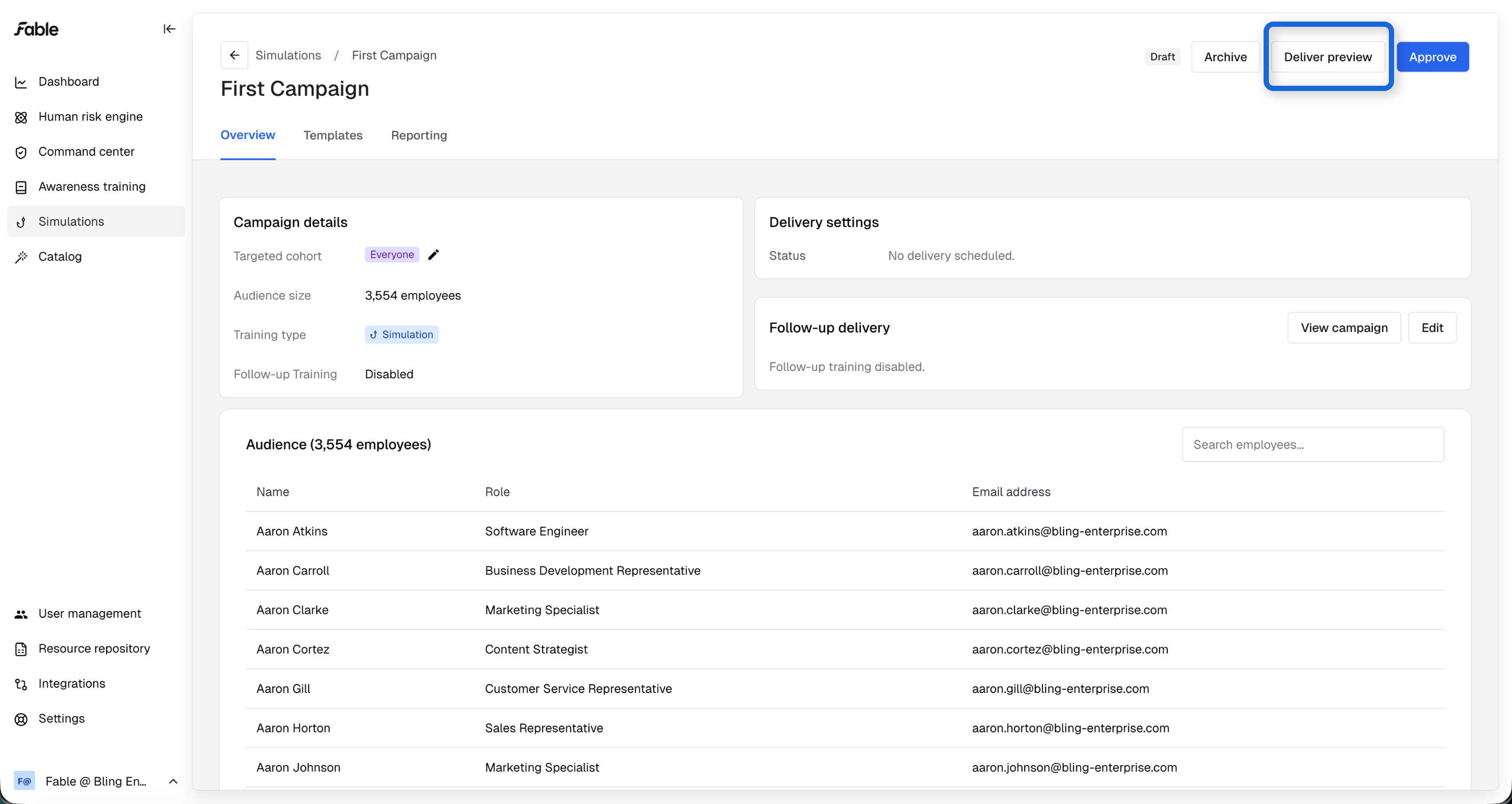Click the Resource repository document icon
Image resolution: width=1512 pixels, height=804 pixels.
coord(21,649)
